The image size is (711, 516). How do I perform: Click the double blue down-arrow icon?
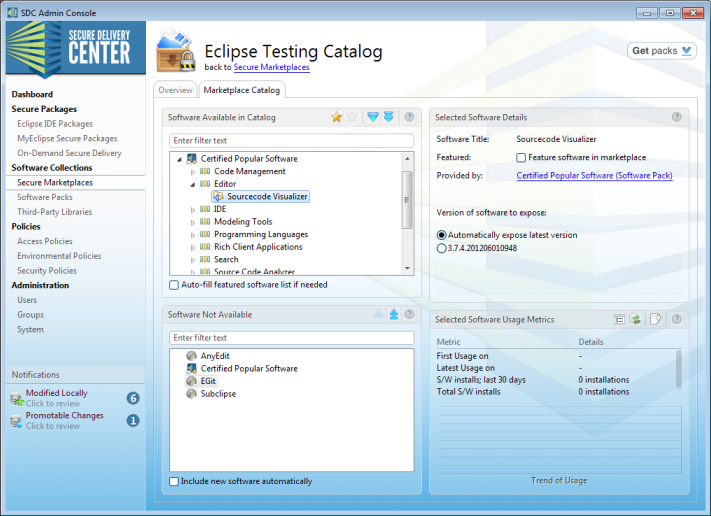388,117
